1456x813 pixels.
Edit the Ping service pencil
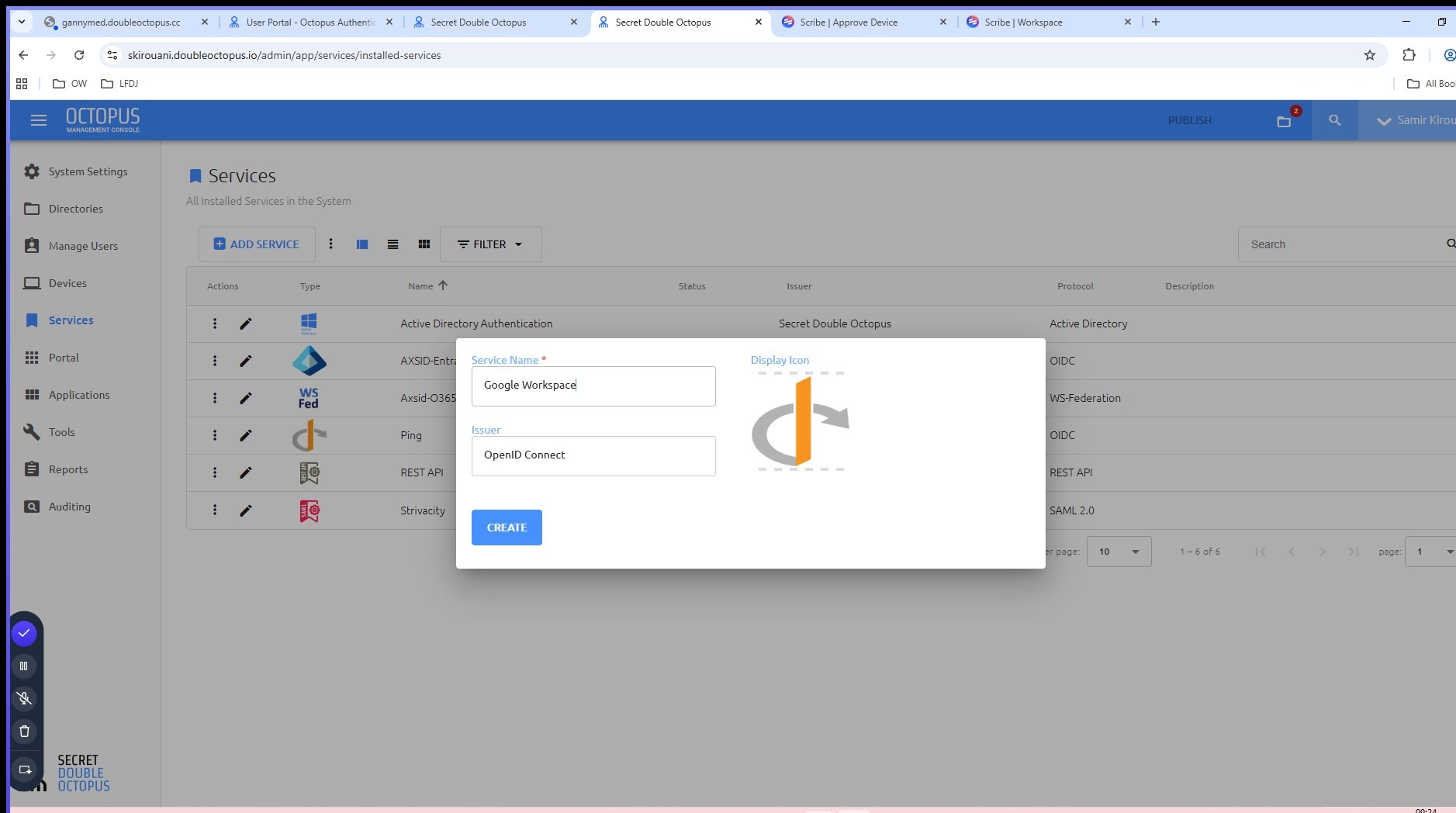246,435
